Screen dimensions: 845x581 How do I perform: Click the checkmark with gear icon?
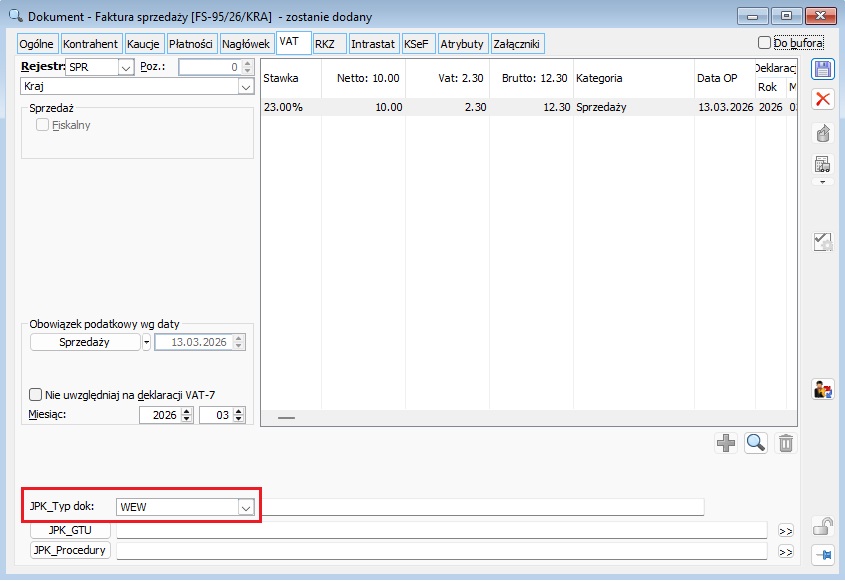coord(822,242)
